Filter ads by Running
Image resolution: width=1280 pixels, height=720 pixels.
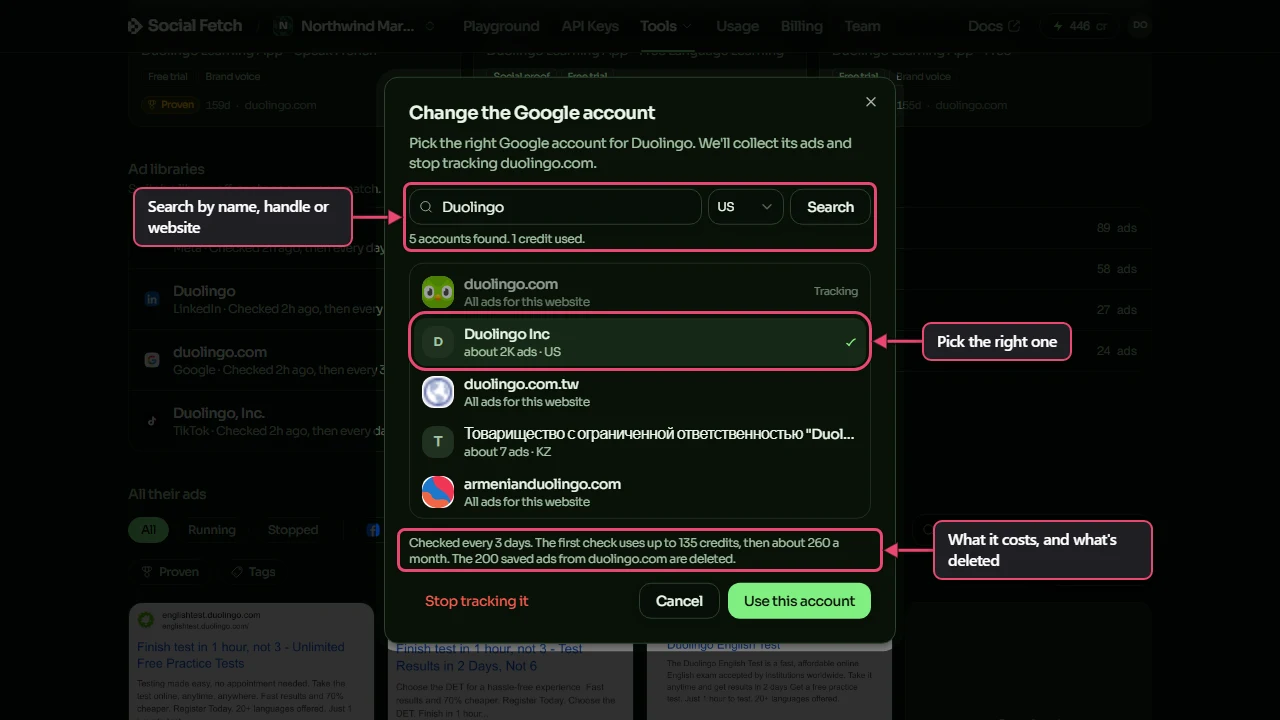pyautogui.click(x=212, y=530)
